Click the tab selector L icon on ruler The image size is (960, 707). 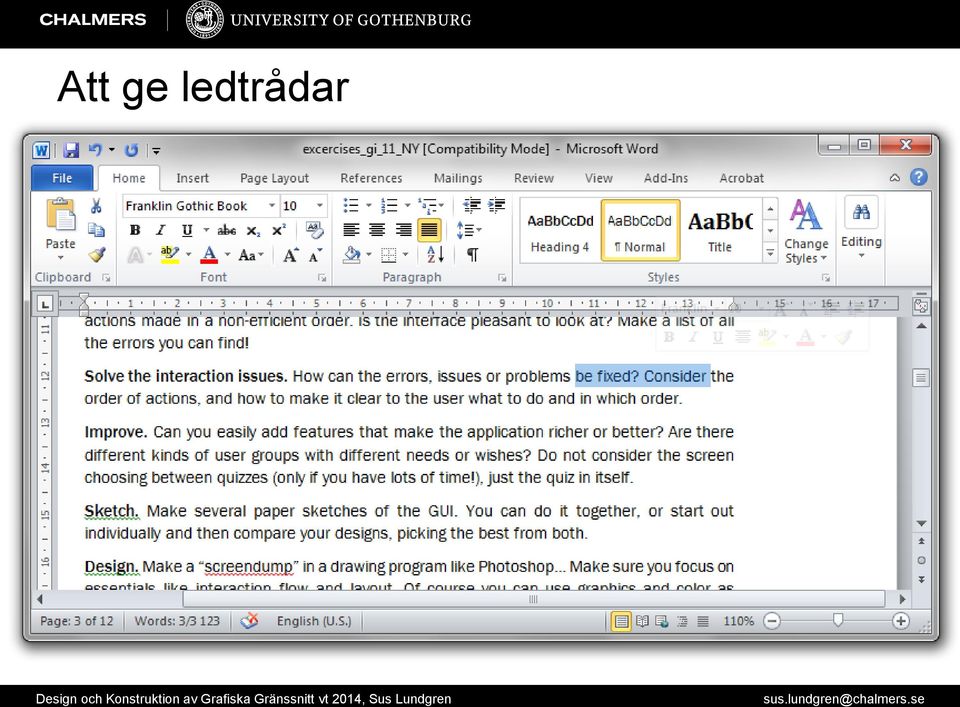[45, 304]
